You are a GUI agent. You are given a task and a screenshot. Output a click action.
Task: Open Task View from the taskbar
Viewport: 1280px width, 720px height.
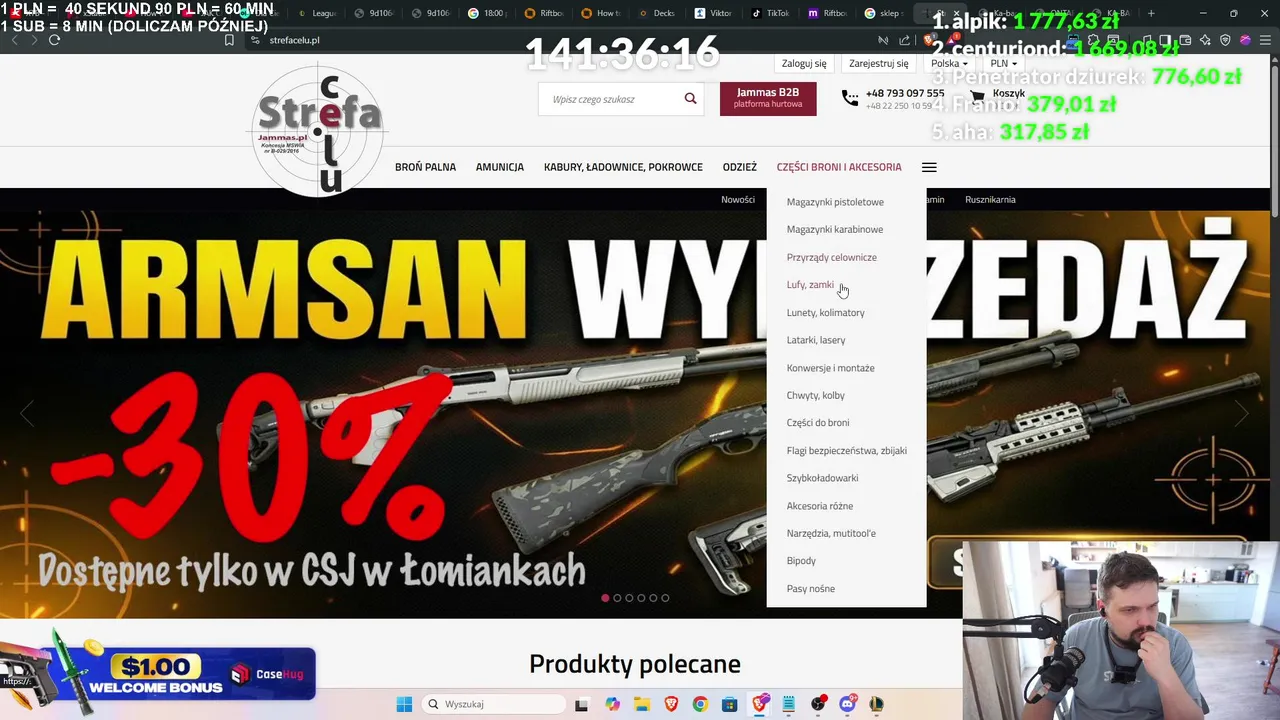pyautogui.click(x=581, y=704)
